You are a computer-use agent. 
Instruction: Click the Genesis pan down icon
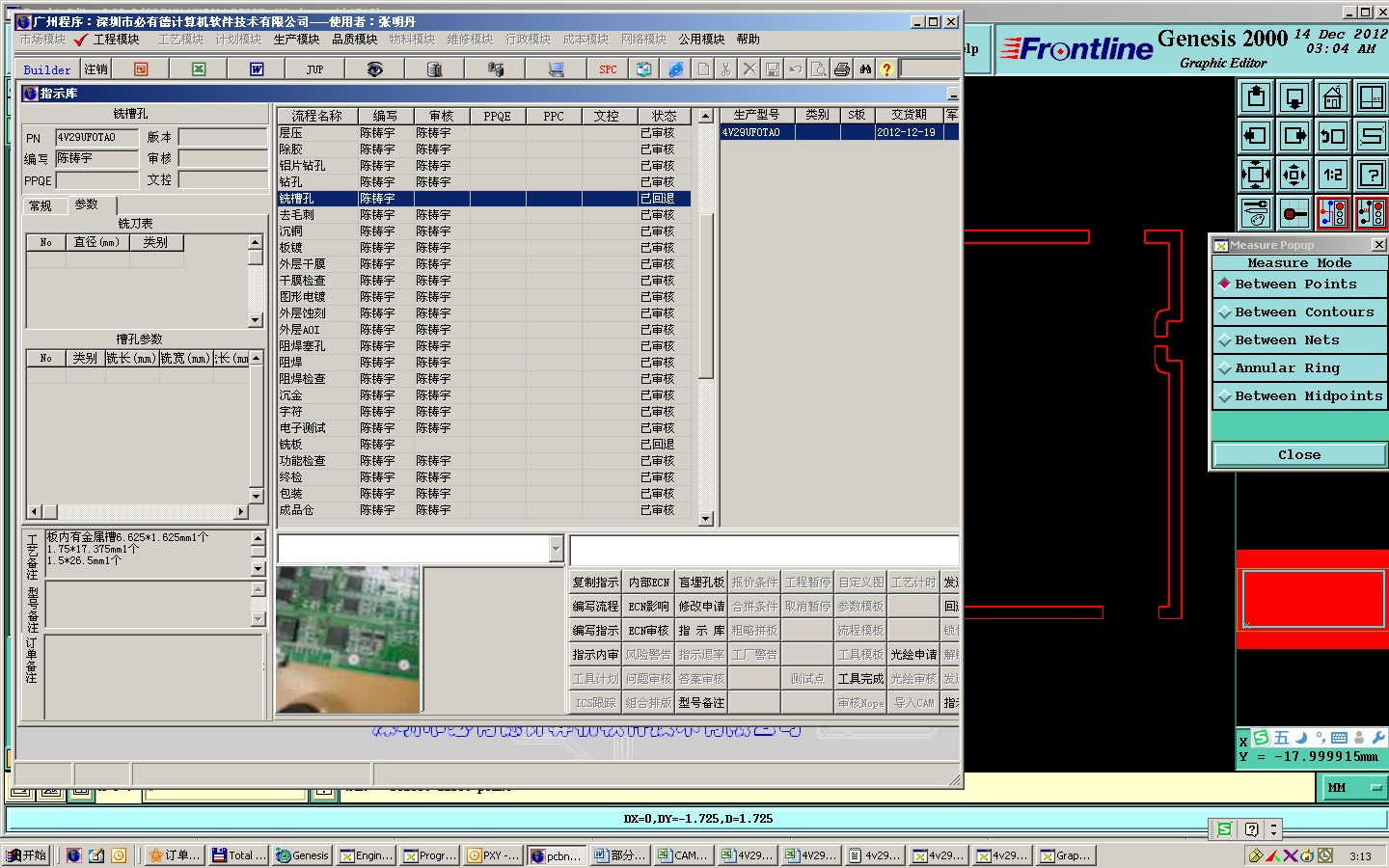[x=1294, y=97]
